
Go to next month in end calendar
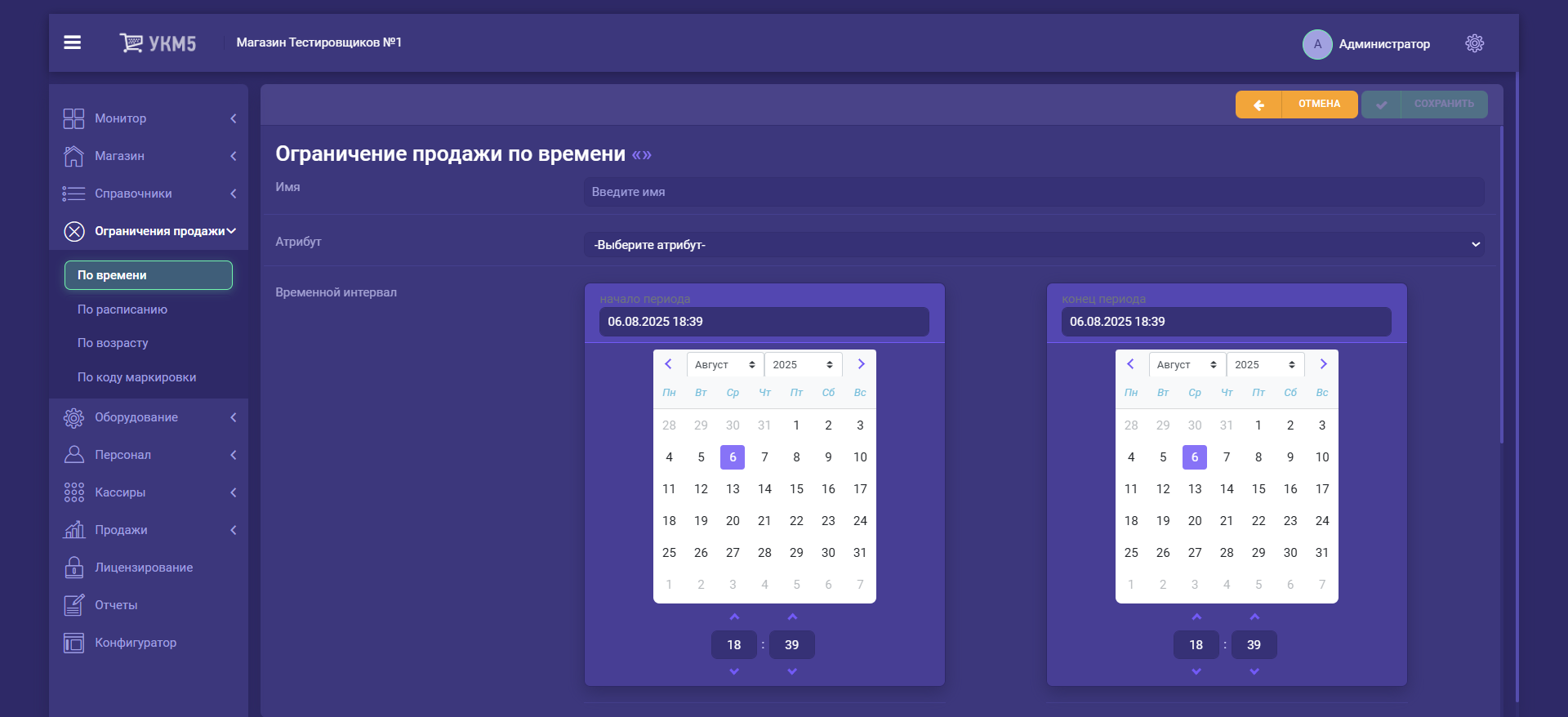click(1323, 364)
